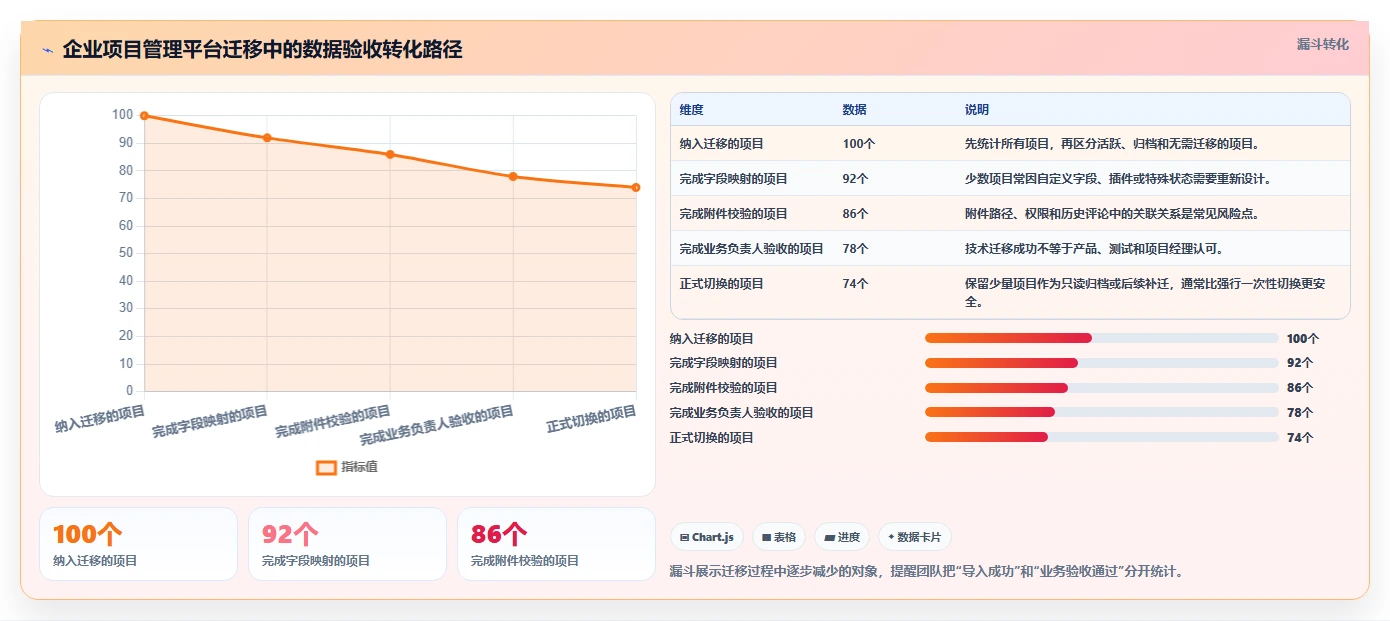Click the progress bar for 完成附件校验的项目
This screenshot has width=1390, height=621.
point(1102,388)
